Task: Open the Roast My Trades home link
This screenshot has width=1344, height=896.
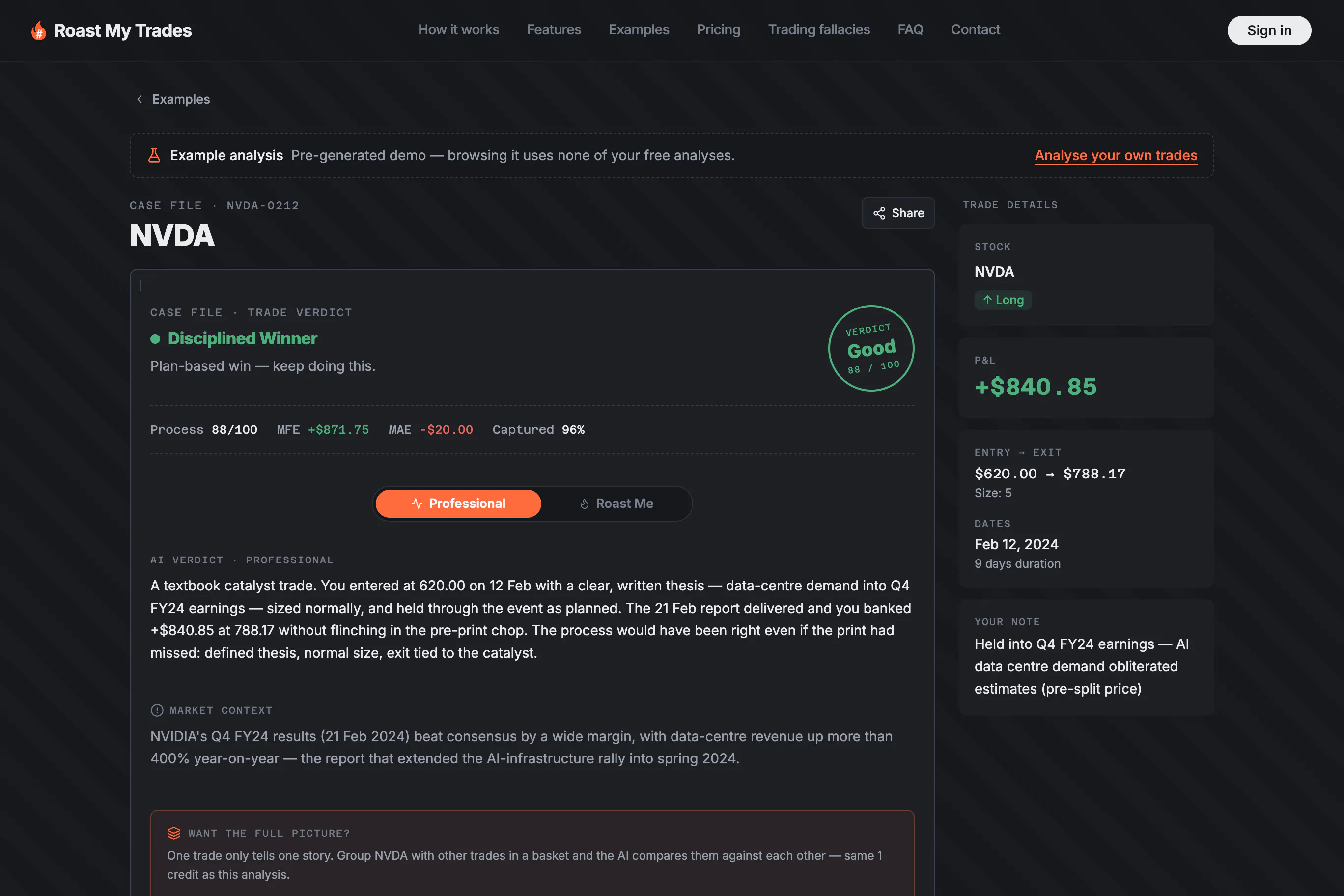Action: click(x=112, y=30)
